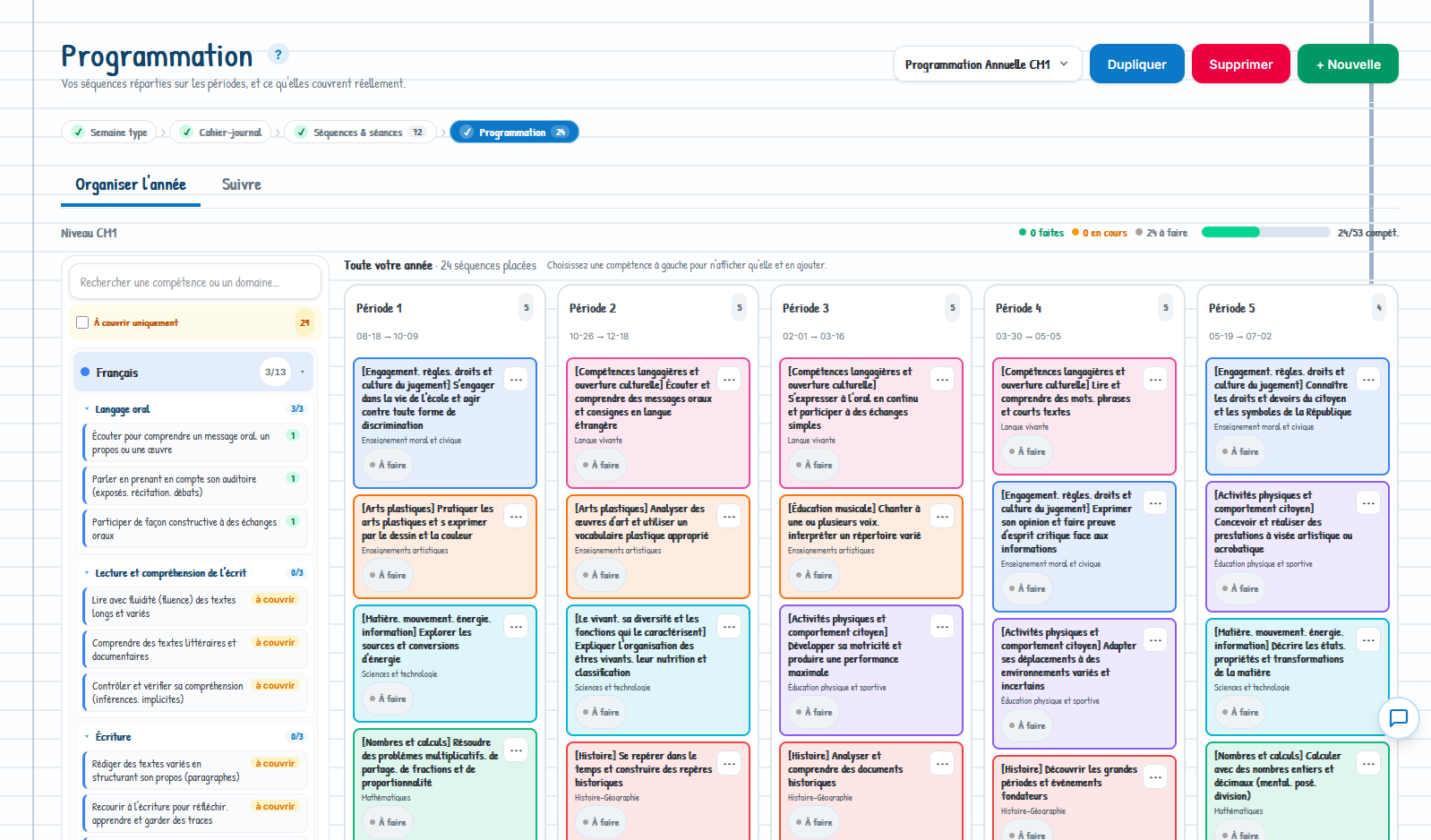Toggle 'À faire' status on Connaître les droits card
This screenshot has height=840, width=1431.
(x=1240, y=451)
